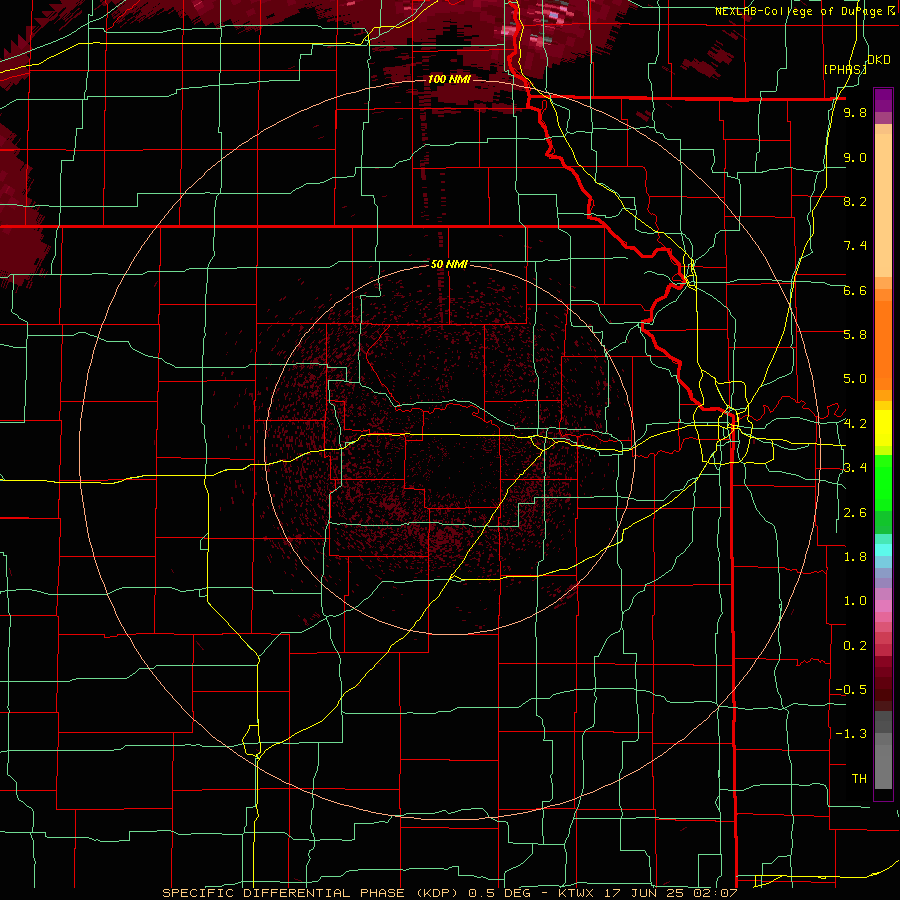
Task: Click the "-1.3" scale value
Action: 851,734
